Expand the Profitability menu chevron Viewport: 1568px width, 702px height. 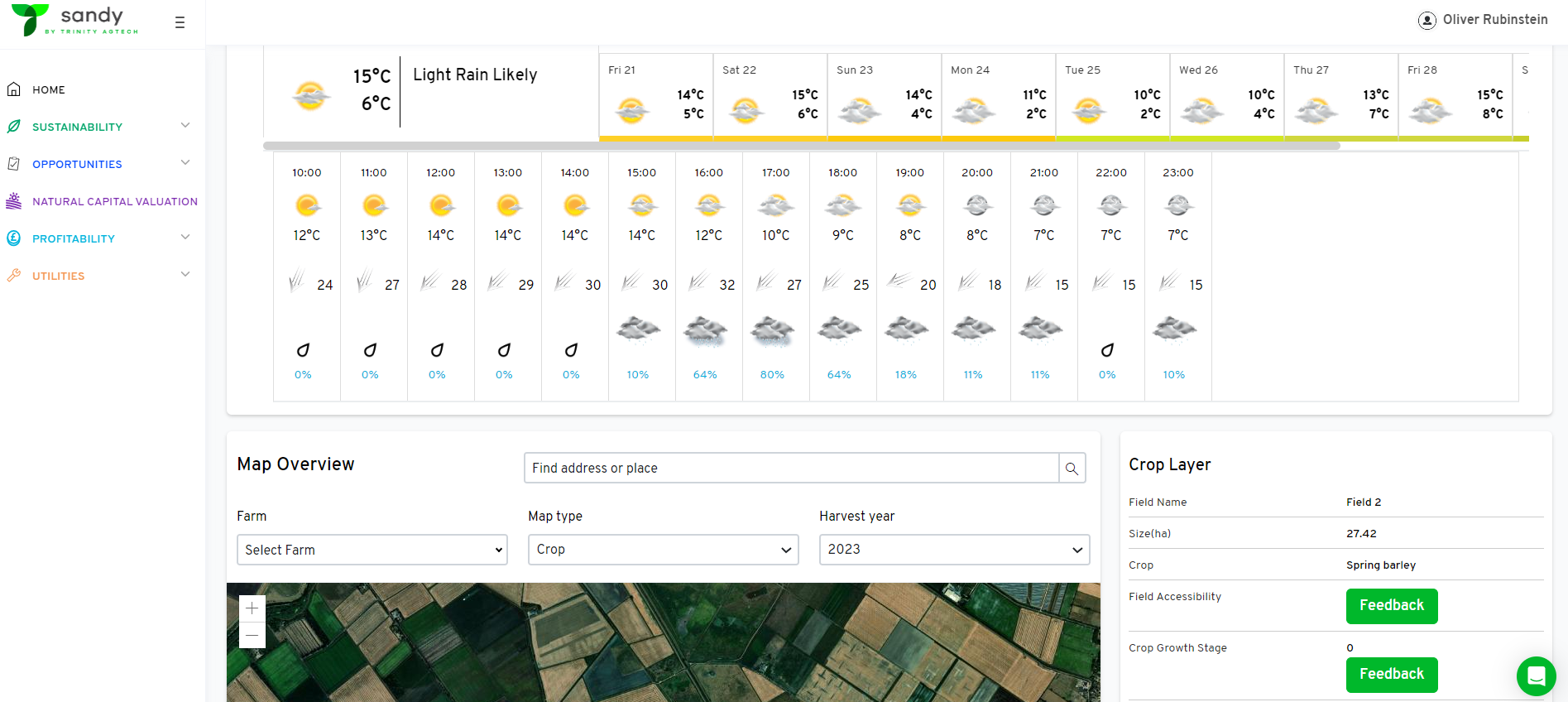tap(185, 237)
